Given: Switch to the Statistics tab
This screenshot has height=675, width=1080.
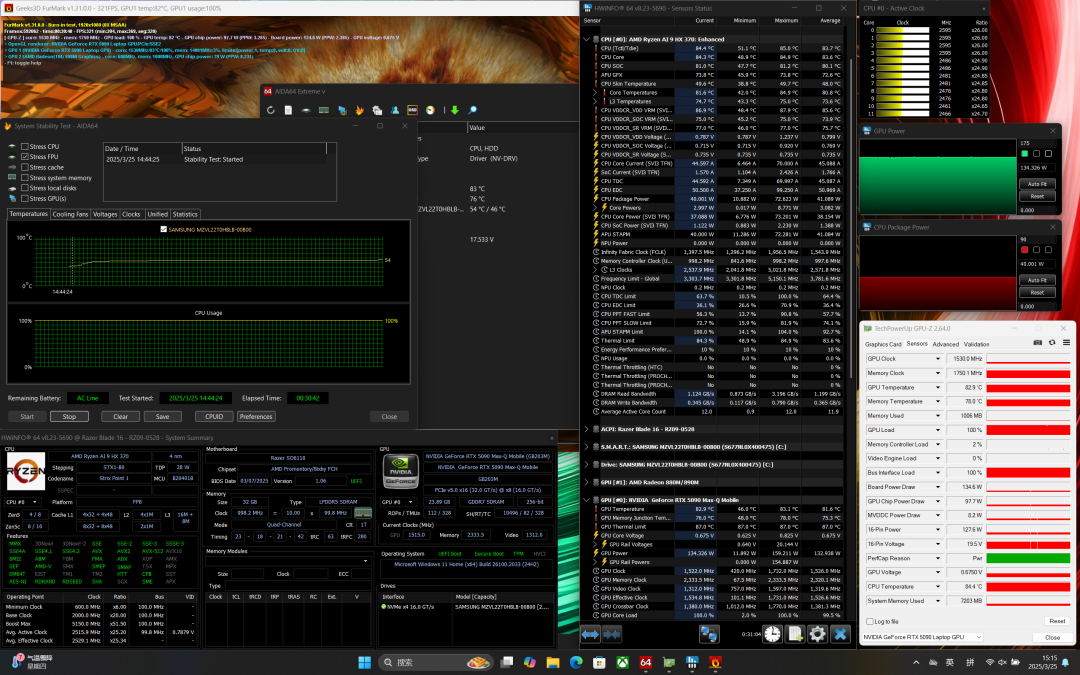Looking at the screenshot, I should [185, 214].
